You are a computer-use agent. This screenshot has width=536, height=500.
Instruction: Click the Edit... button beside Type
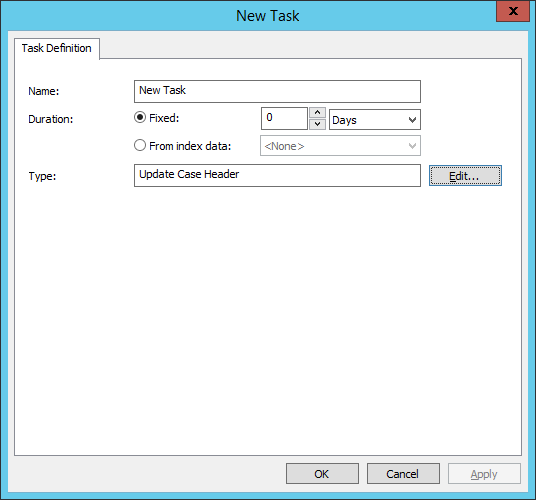465,176
